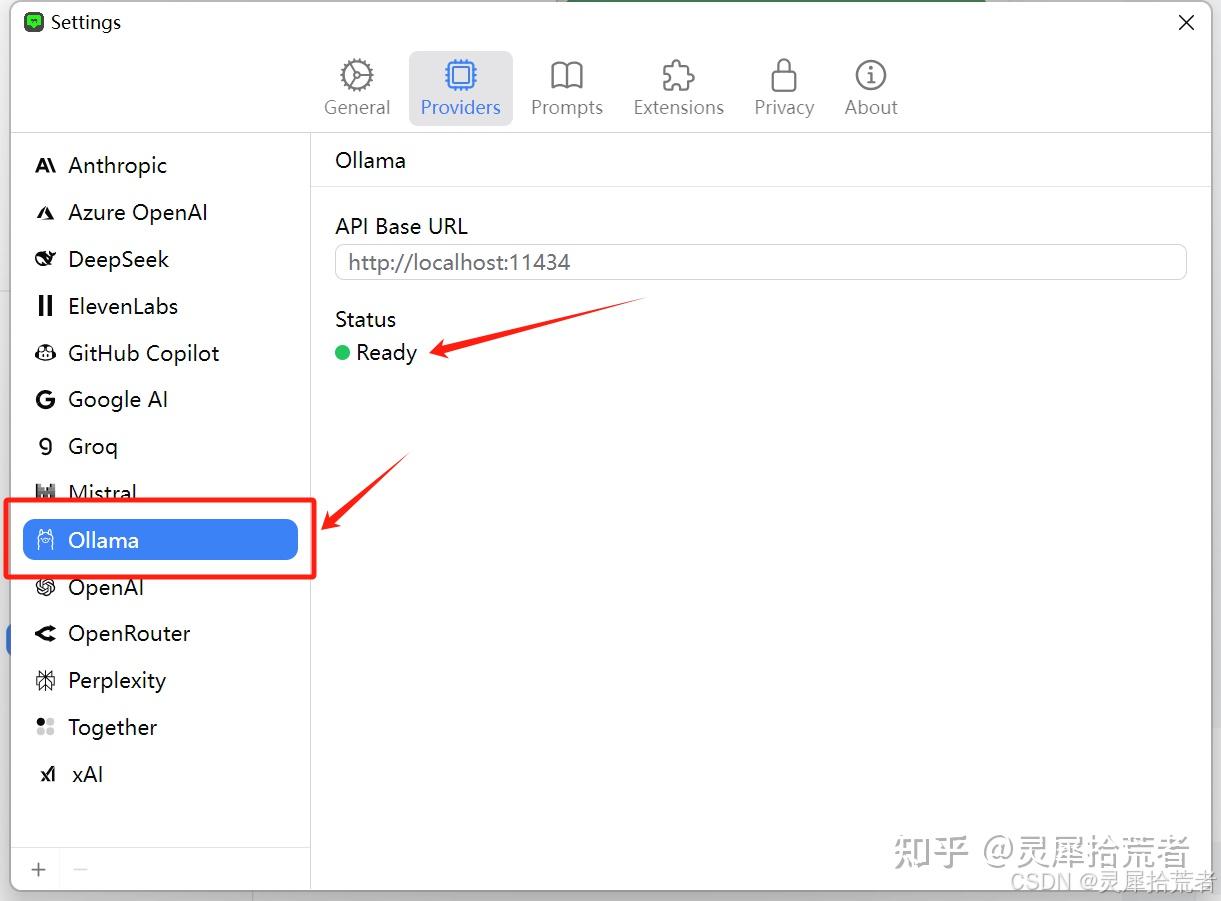Click the Google AI icon
The width and height of the screenshot is (1221, 901).
coord(45,399)
